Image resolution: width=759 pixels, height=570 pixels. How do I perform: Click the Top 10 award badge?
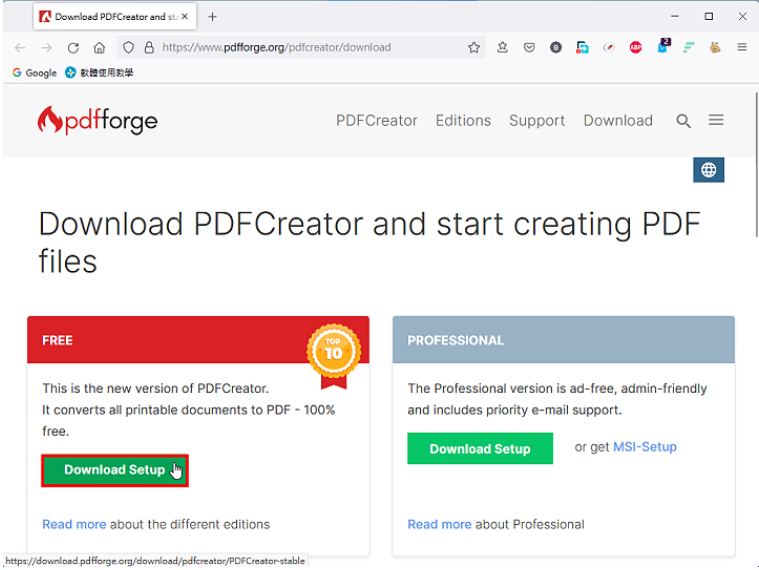(x=334, y=356)
